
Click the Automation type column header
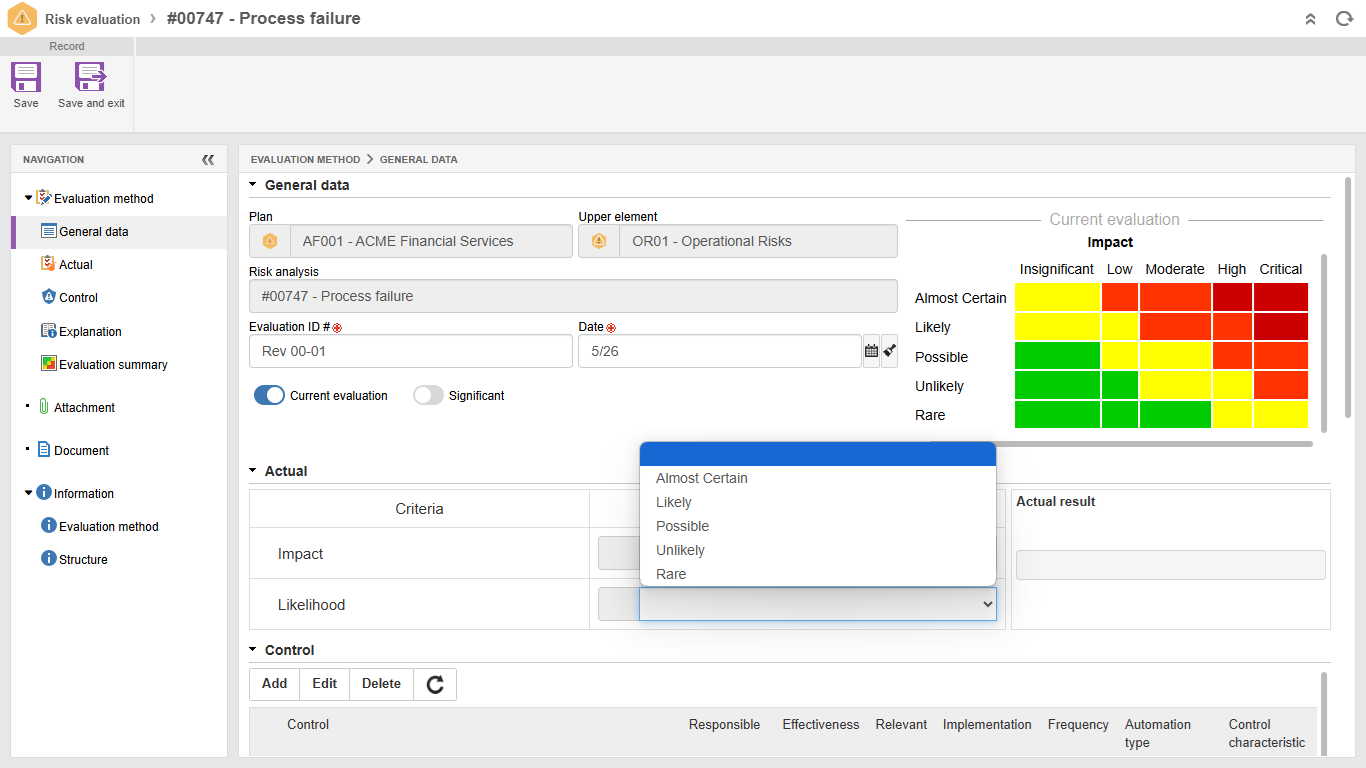[x=1158, y=733]
